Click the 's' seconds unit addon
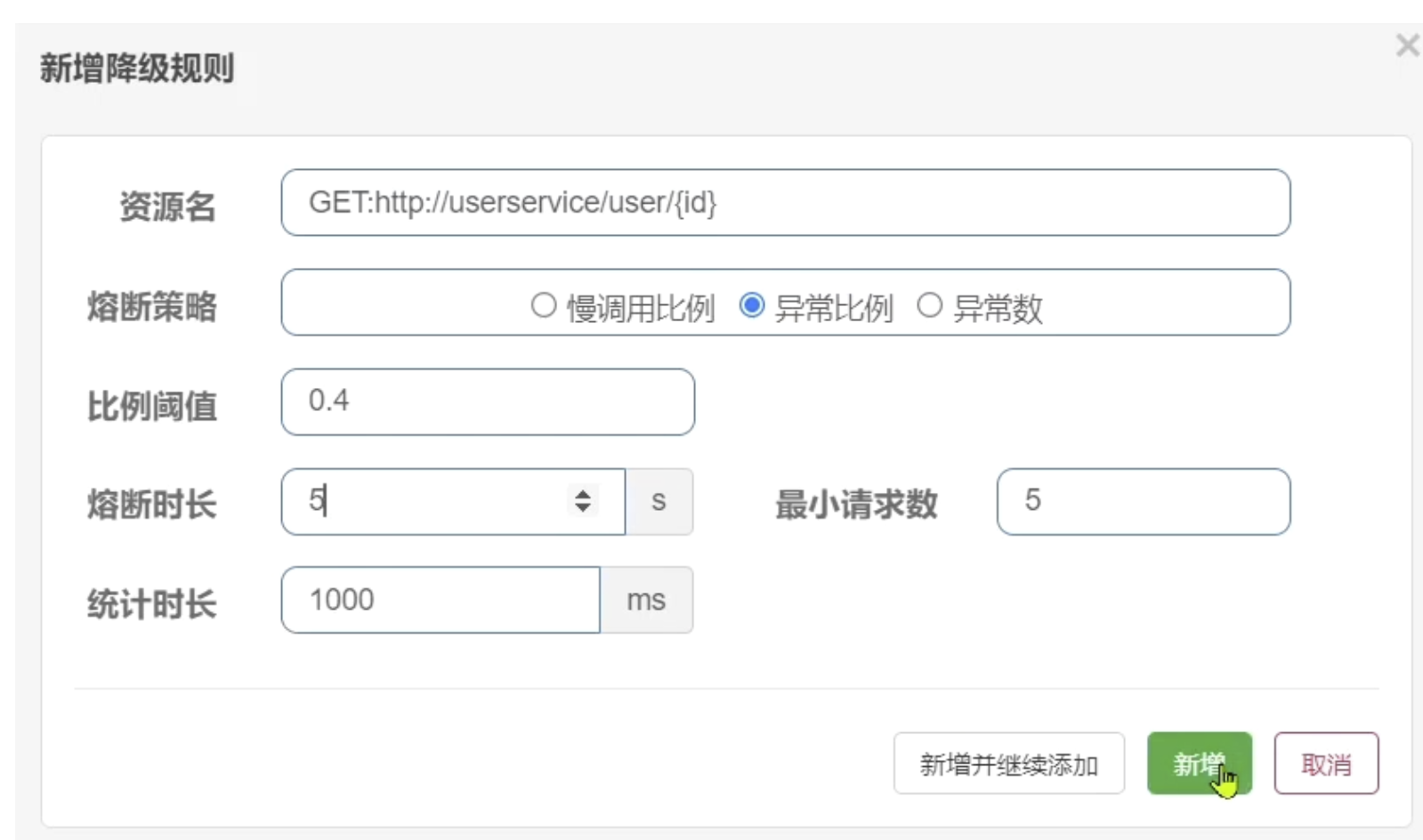 point(659,502)
